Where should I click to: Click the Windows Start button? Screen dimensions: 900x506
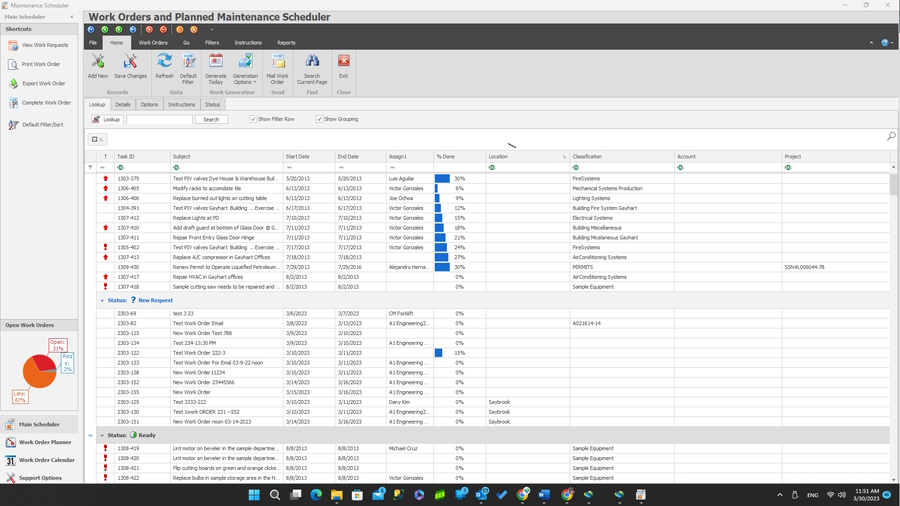(x=254, y=495)
